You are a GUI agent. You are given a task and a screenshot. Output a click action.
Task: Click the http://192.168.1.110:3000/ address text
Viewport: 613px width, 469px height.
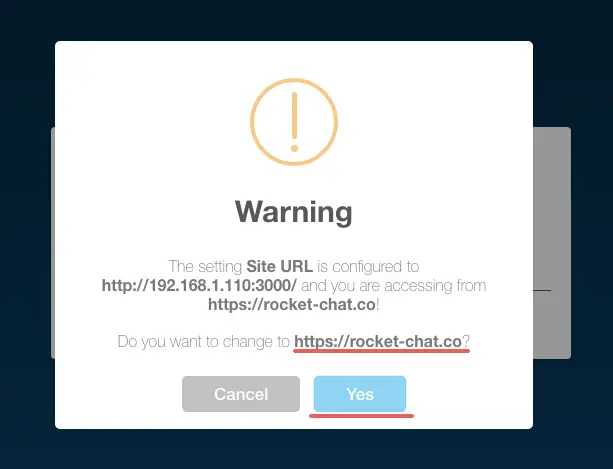click(199, 285)
